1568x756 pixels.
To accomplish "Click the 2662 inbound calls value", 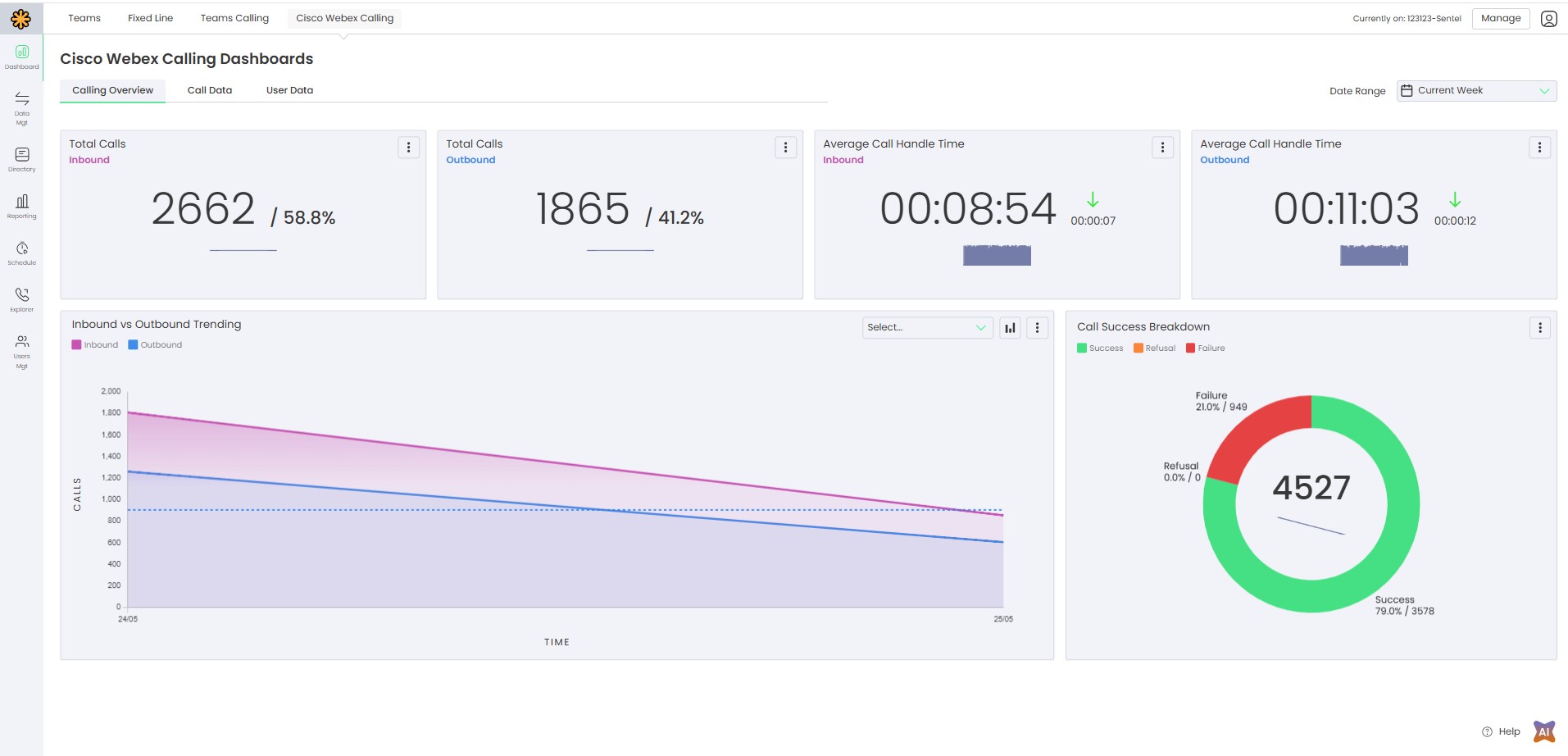I will pyautogui.click(x=203, y=208).
